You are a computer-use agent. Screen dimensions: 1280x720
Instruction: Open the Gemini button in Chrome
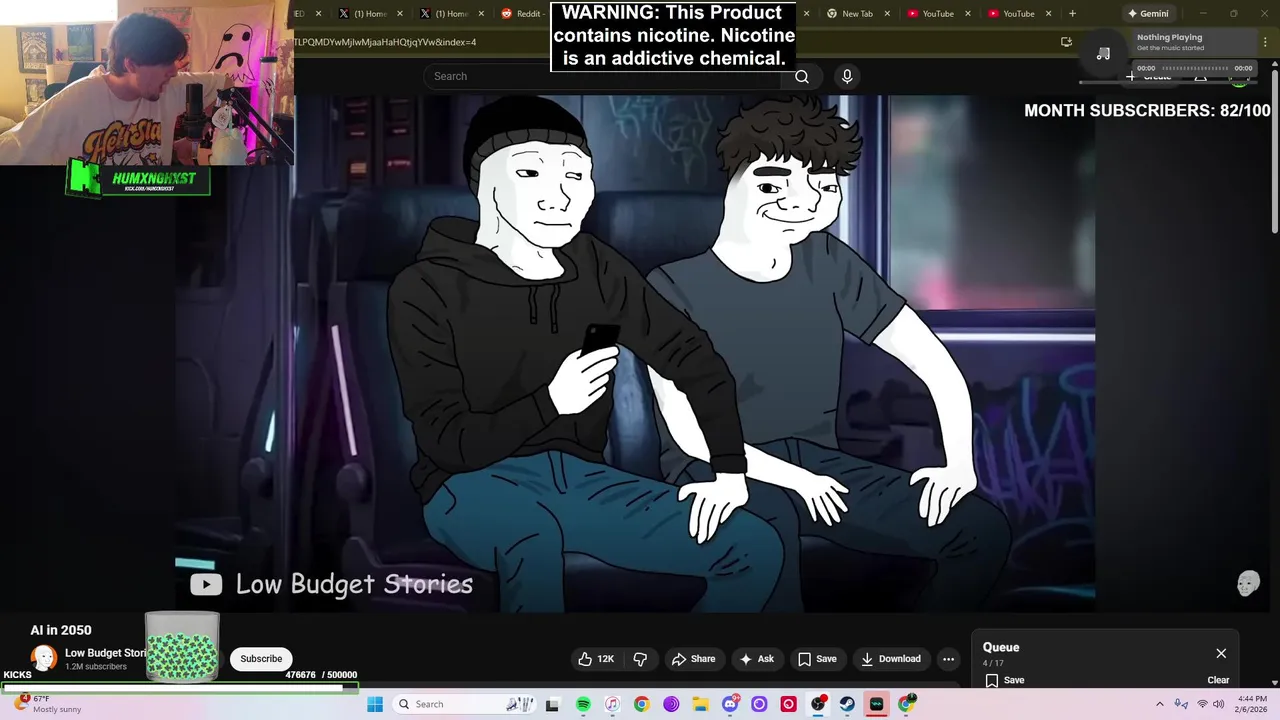(x=1147, y=14)
